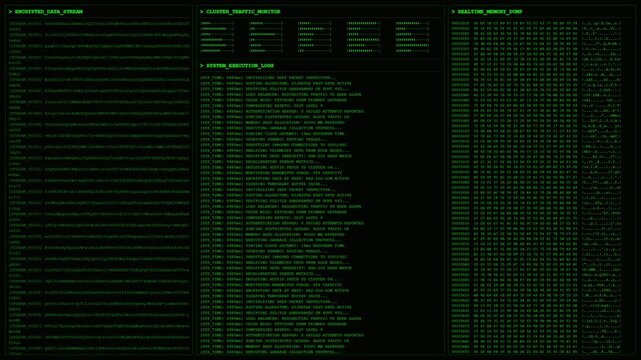641x360 pixels.
Task: Select the ENCRYPTED_DATA_STREAM panel header
Action: point(46,12)
